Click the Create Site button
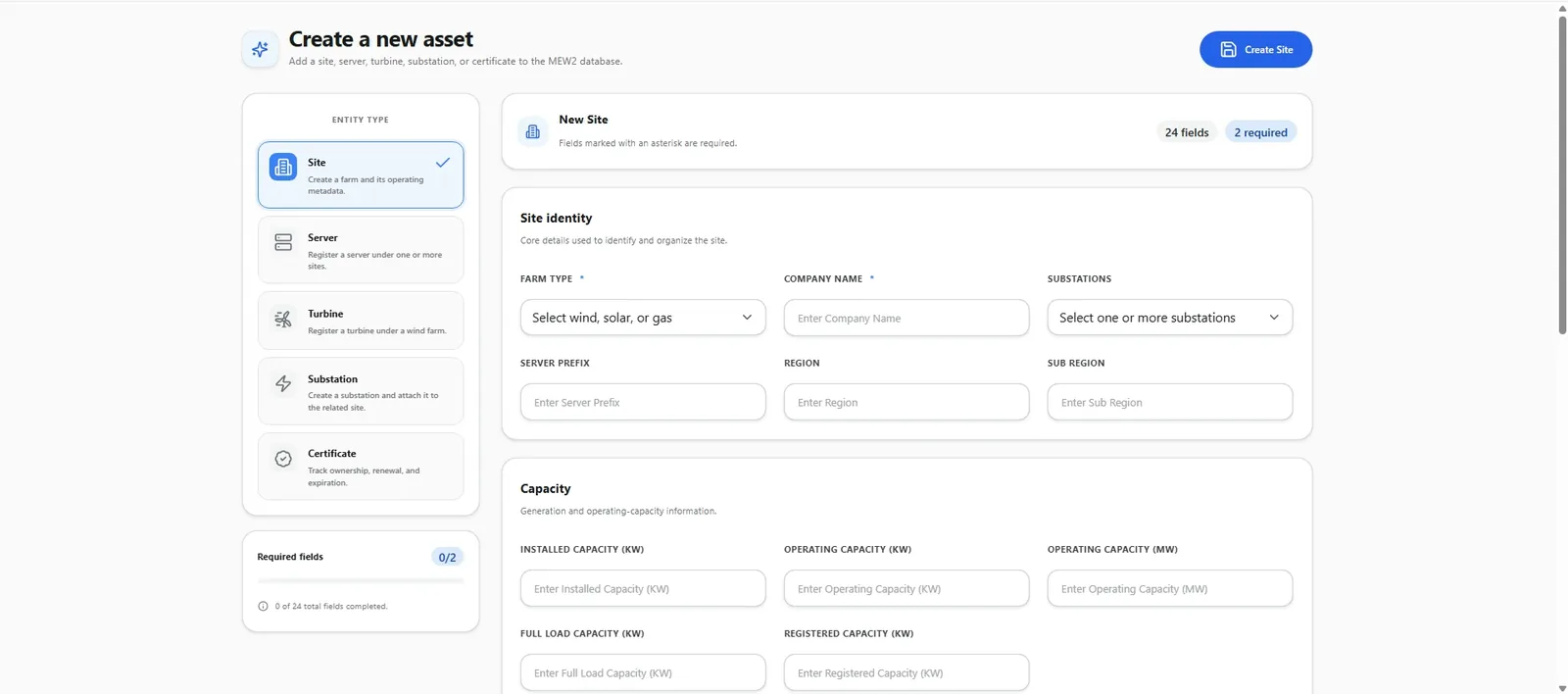 click(1255, 49)
